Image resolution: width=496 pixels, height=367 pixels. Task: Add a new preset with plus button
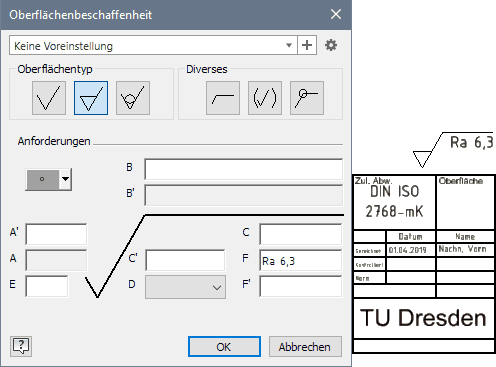(307, 45)
